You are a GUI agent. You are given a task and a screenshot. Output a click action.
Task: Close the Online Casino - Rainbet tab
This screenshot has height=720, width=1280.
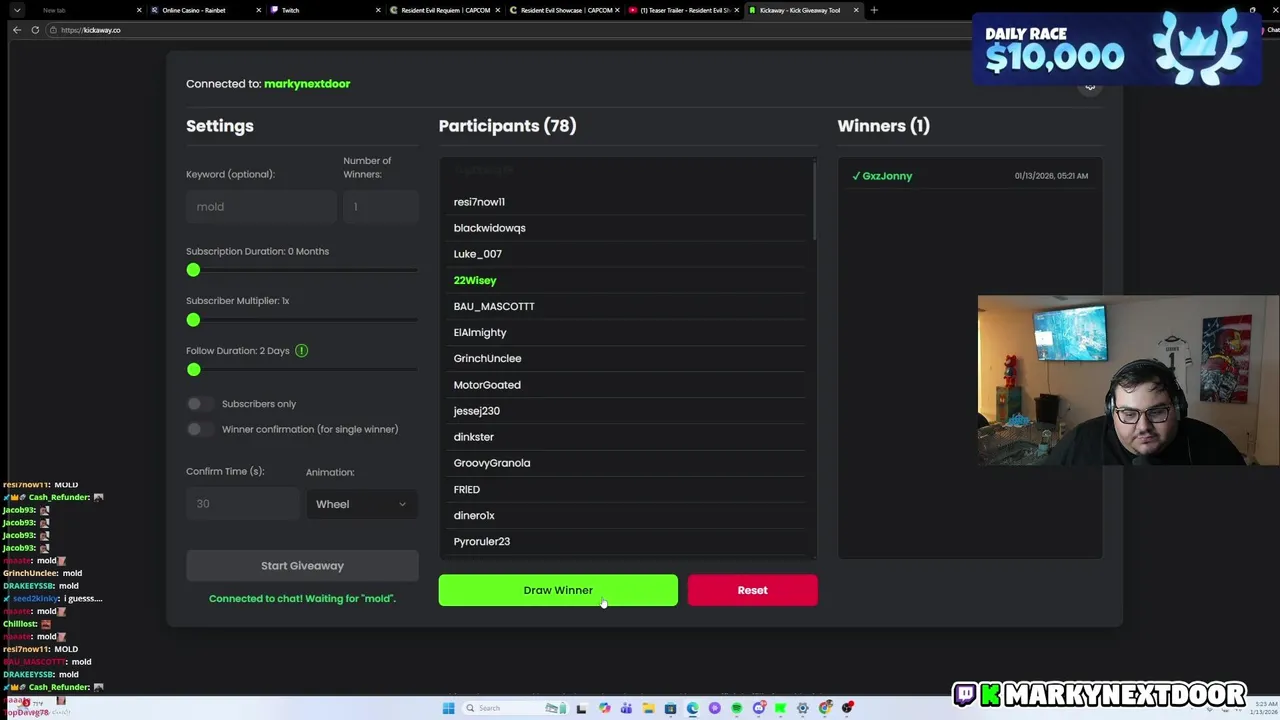point(259,10)
